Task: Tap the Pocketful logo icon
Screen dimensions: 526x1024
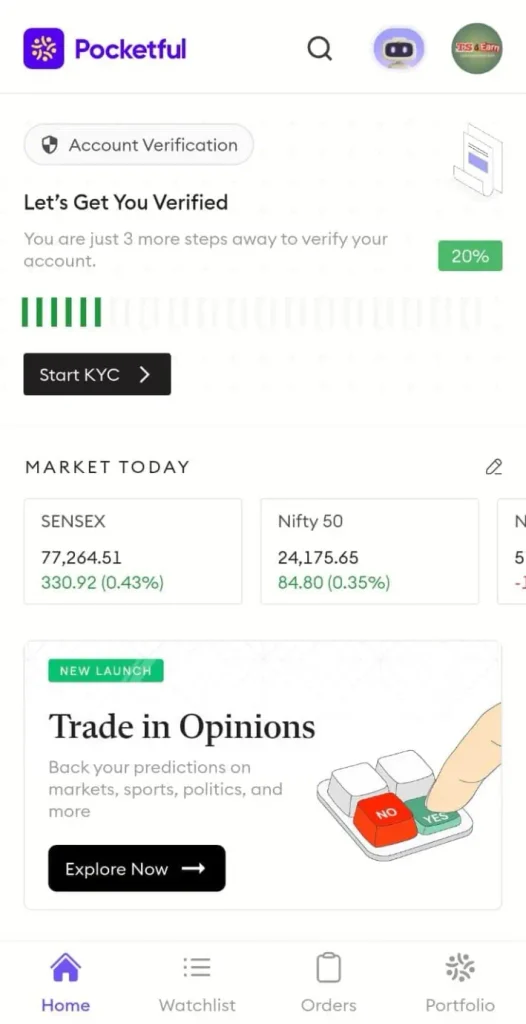Action: coord(44,48)
